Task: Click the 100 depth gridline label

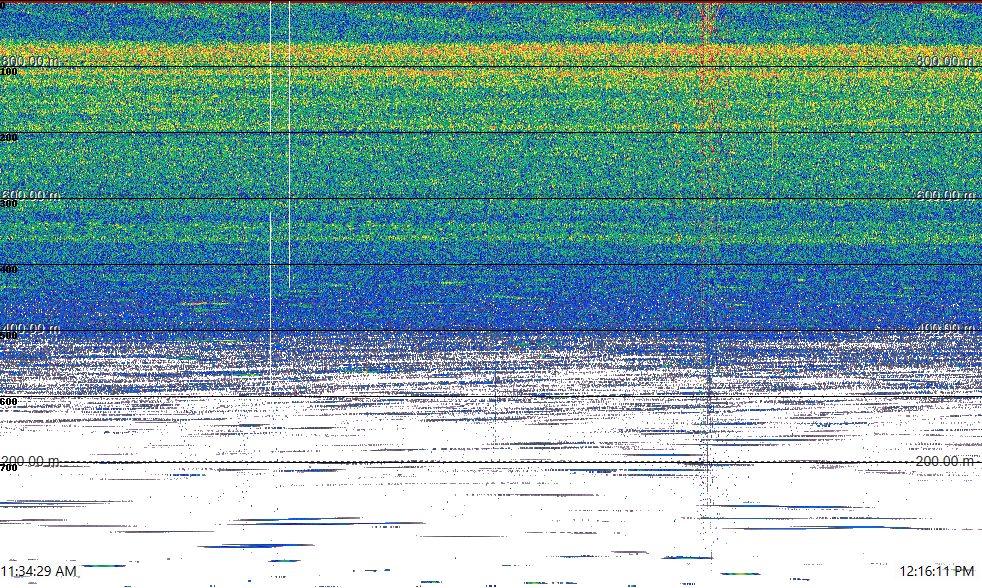Action: coord(9,72)
